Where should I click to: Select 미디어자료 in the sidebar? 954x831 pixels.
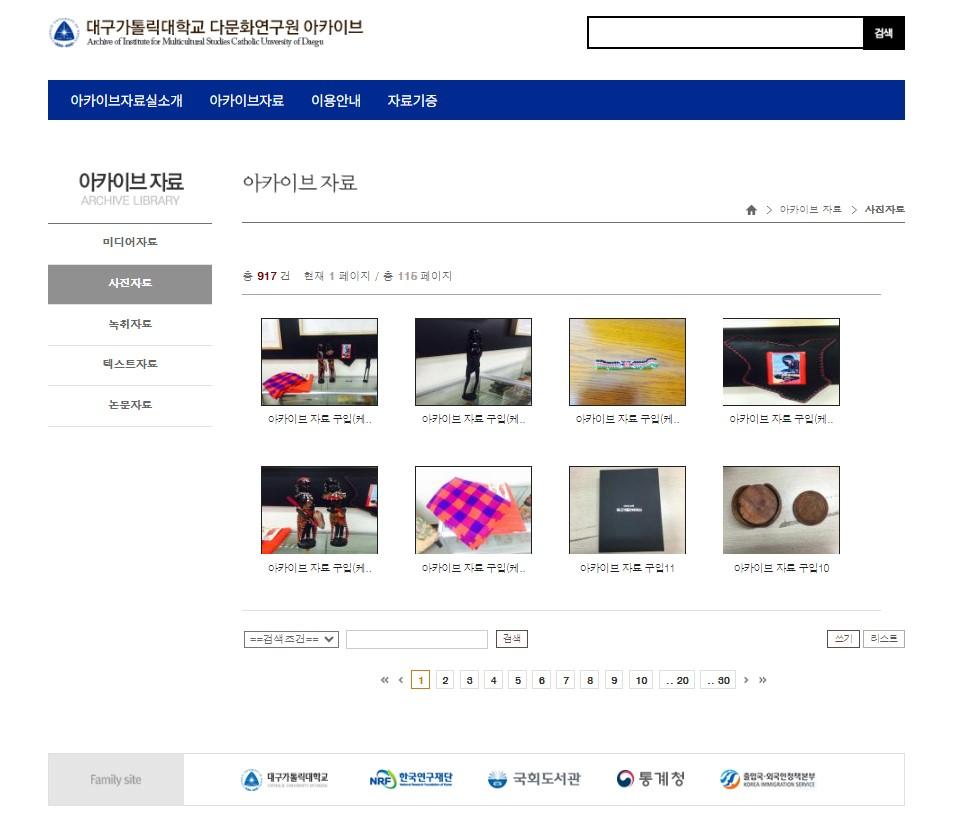pyautogui.click(x=130, y=242)
